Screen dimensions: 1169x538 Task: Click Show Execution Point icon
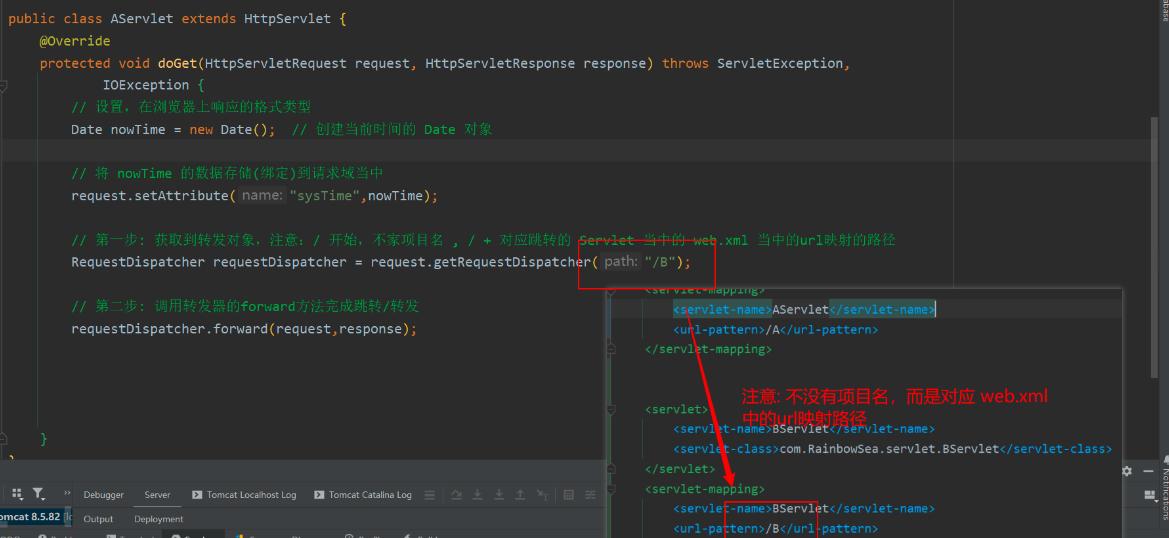pos(429,494)
